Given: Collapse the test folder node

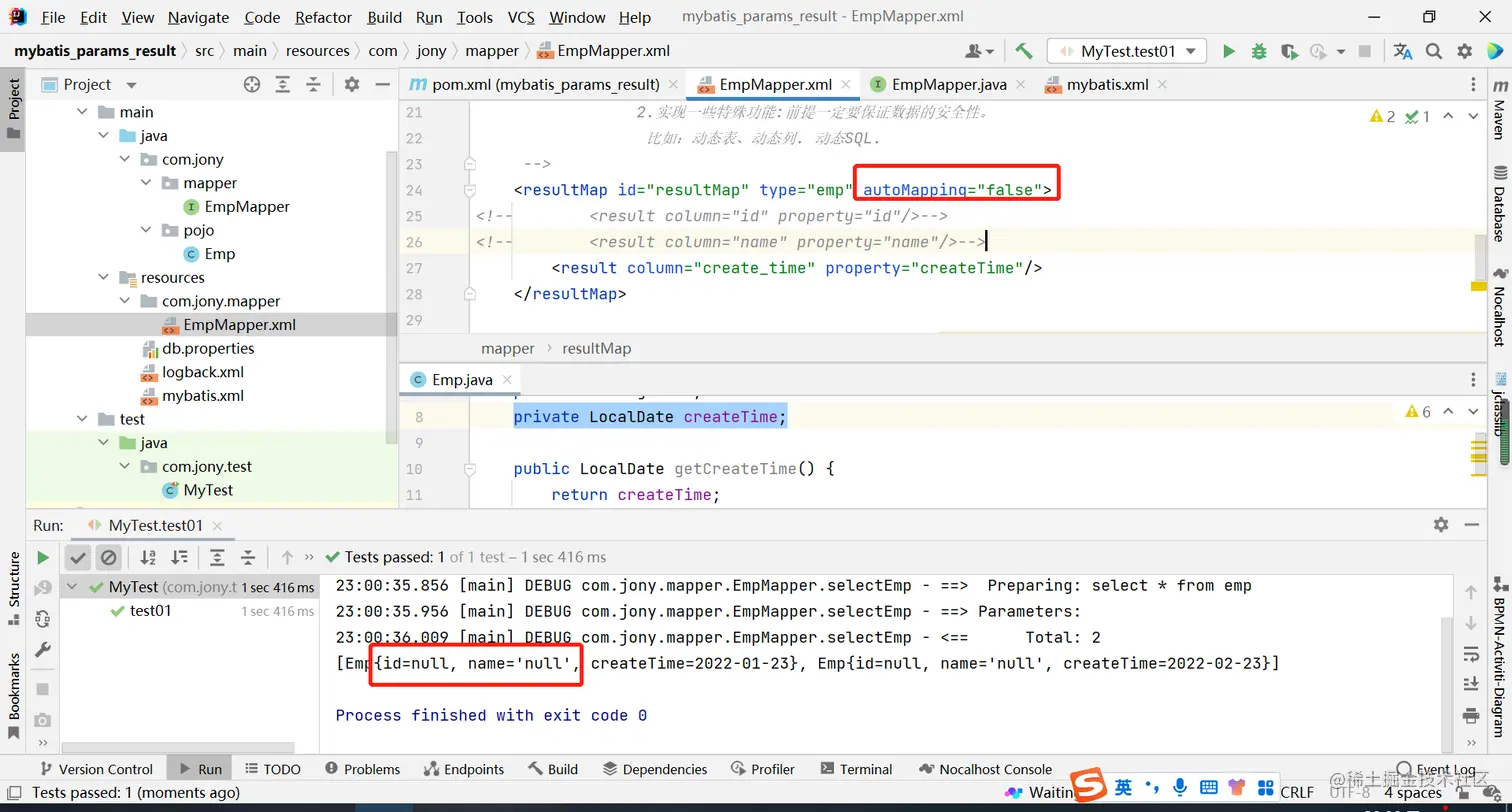Looking at the screenshot, I should coord(83,419).
